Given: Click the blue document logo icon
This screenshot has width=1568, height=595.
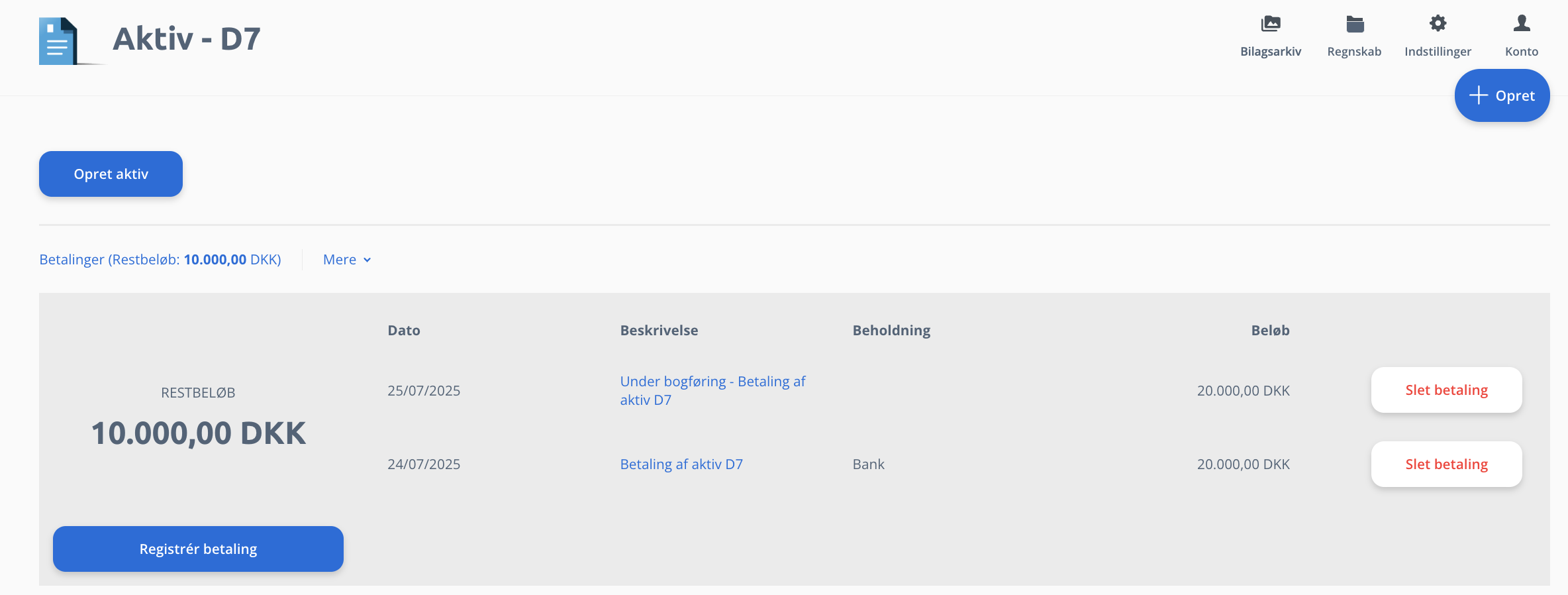Looking at the screenshot, I should (60, 41).
